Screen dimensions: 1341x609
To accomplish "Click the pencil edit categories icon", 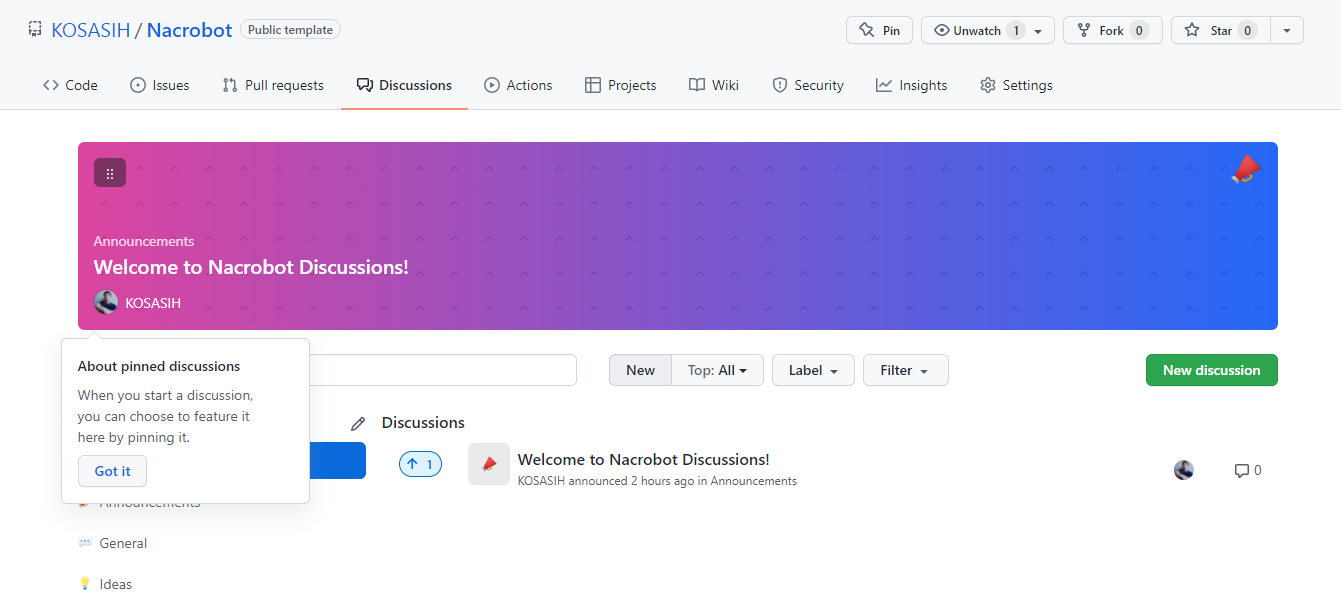I will 358,424.
